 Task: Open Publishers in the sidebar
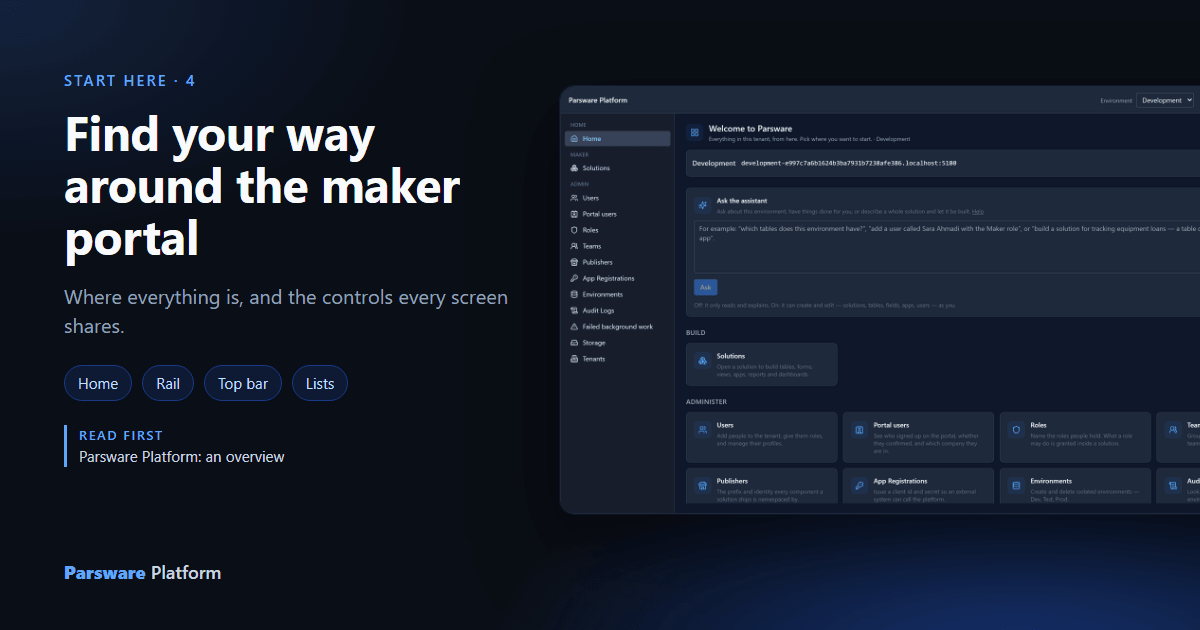pyautogui.click(x=617, y=262)
